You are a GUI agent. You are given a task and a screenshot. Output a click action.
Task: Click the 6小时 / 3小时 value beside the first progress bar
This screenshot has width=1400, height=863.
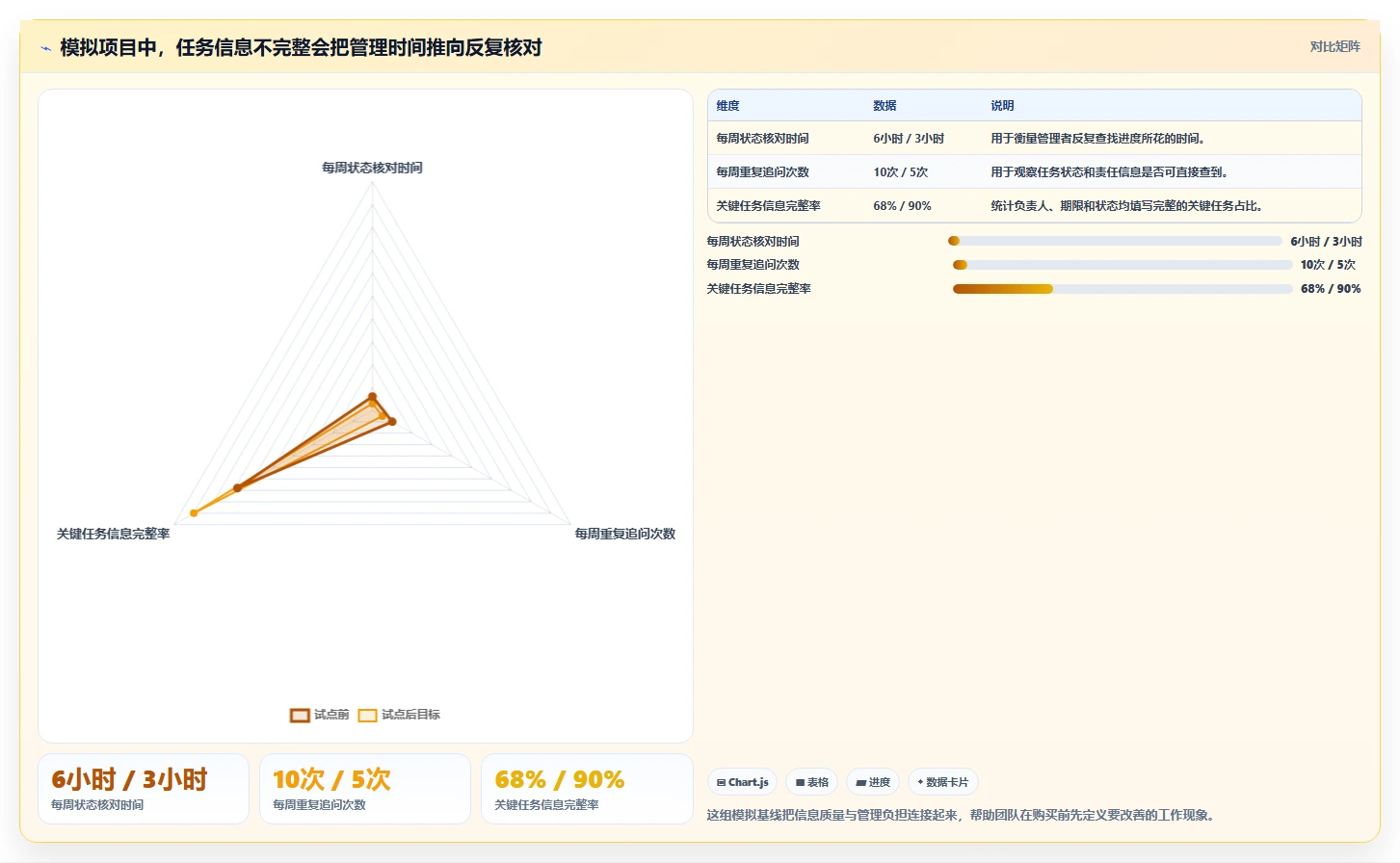click(1326, 242)
